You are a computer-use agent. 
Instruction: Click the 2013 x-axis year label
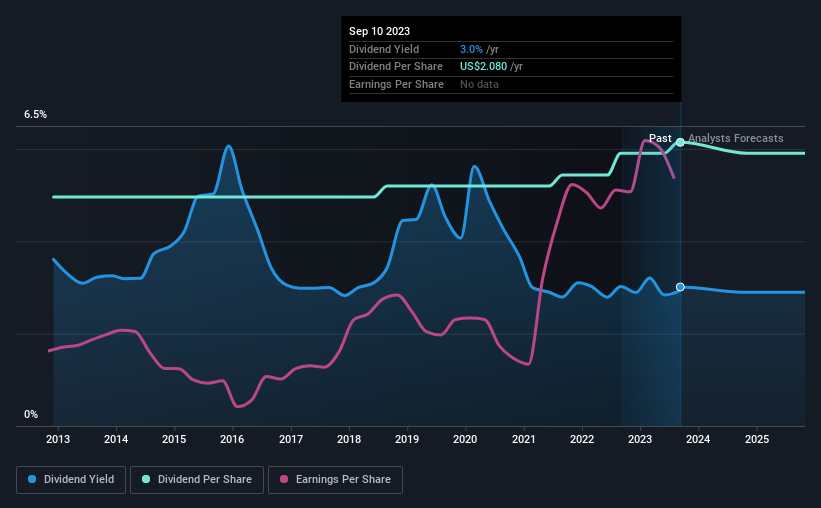tap(58, 439)
